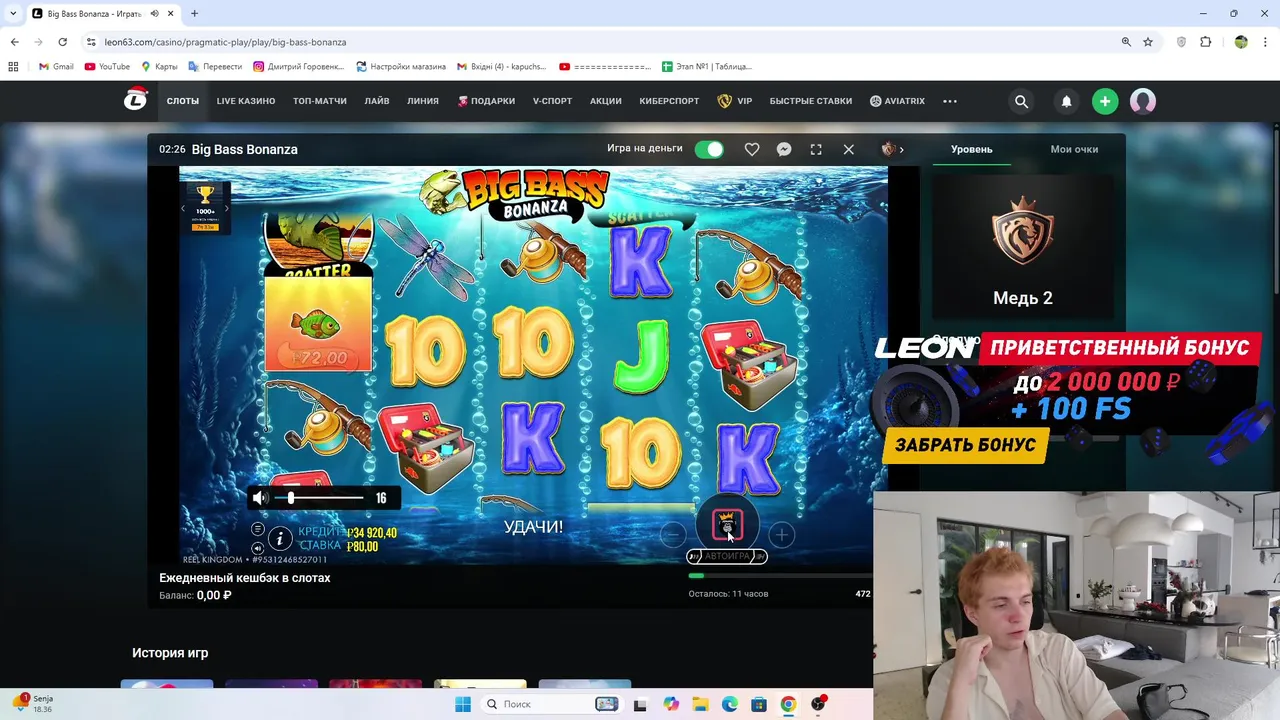
Task: Open the КИБЕРСПОРТ menu item
Action: (669, 101)
